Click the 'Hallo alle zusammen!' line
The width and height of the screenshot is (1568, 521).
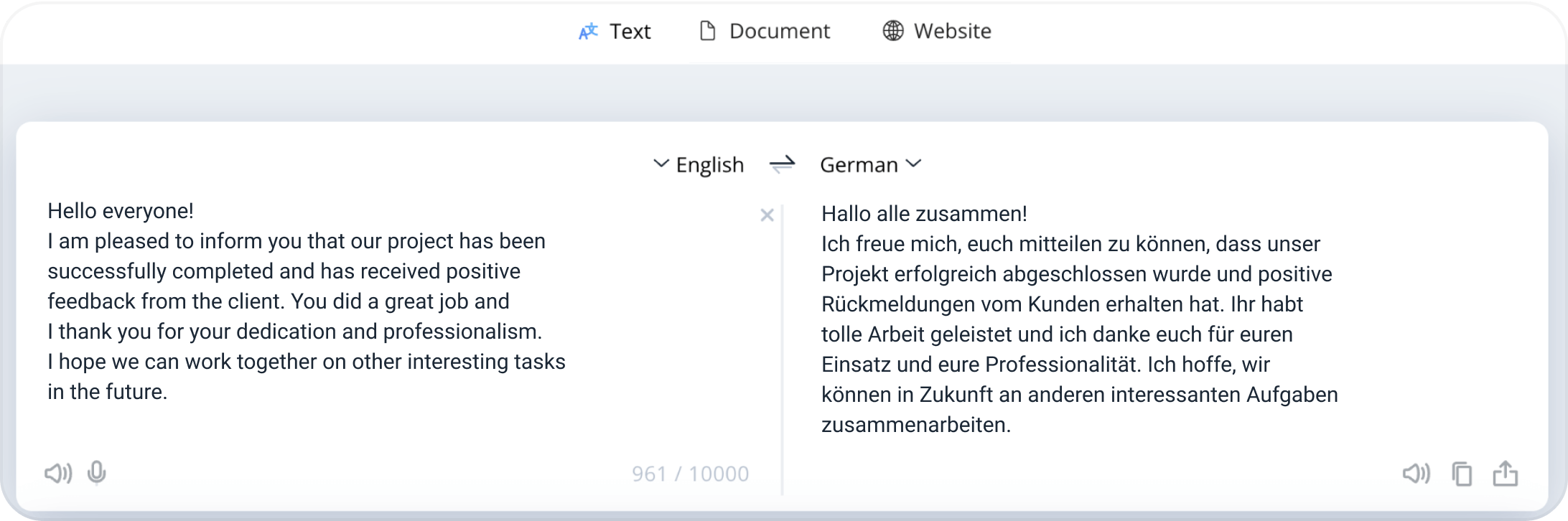tap(924, 214)
